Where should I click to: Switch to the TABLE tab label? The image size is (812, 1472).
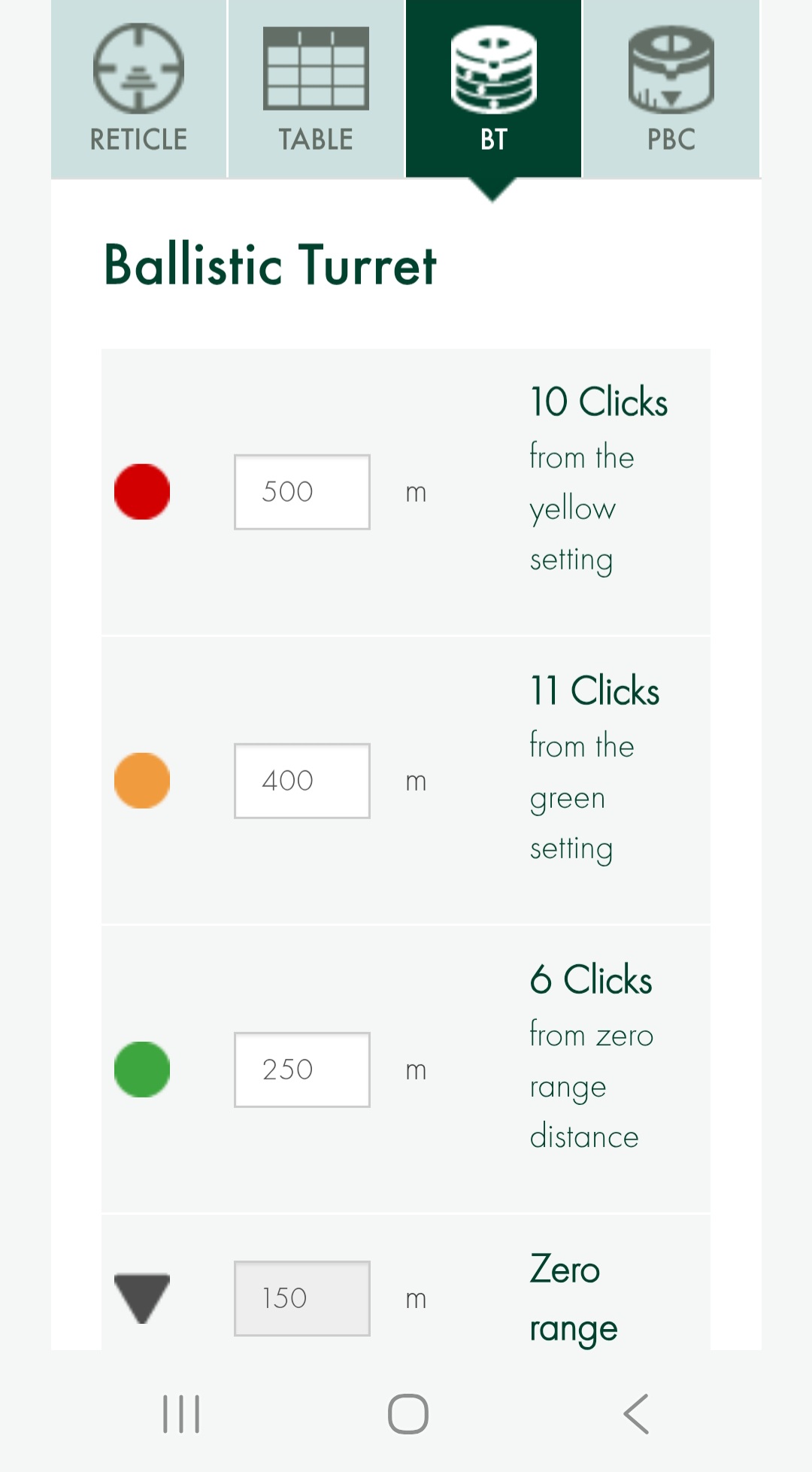tap(316, 139)
